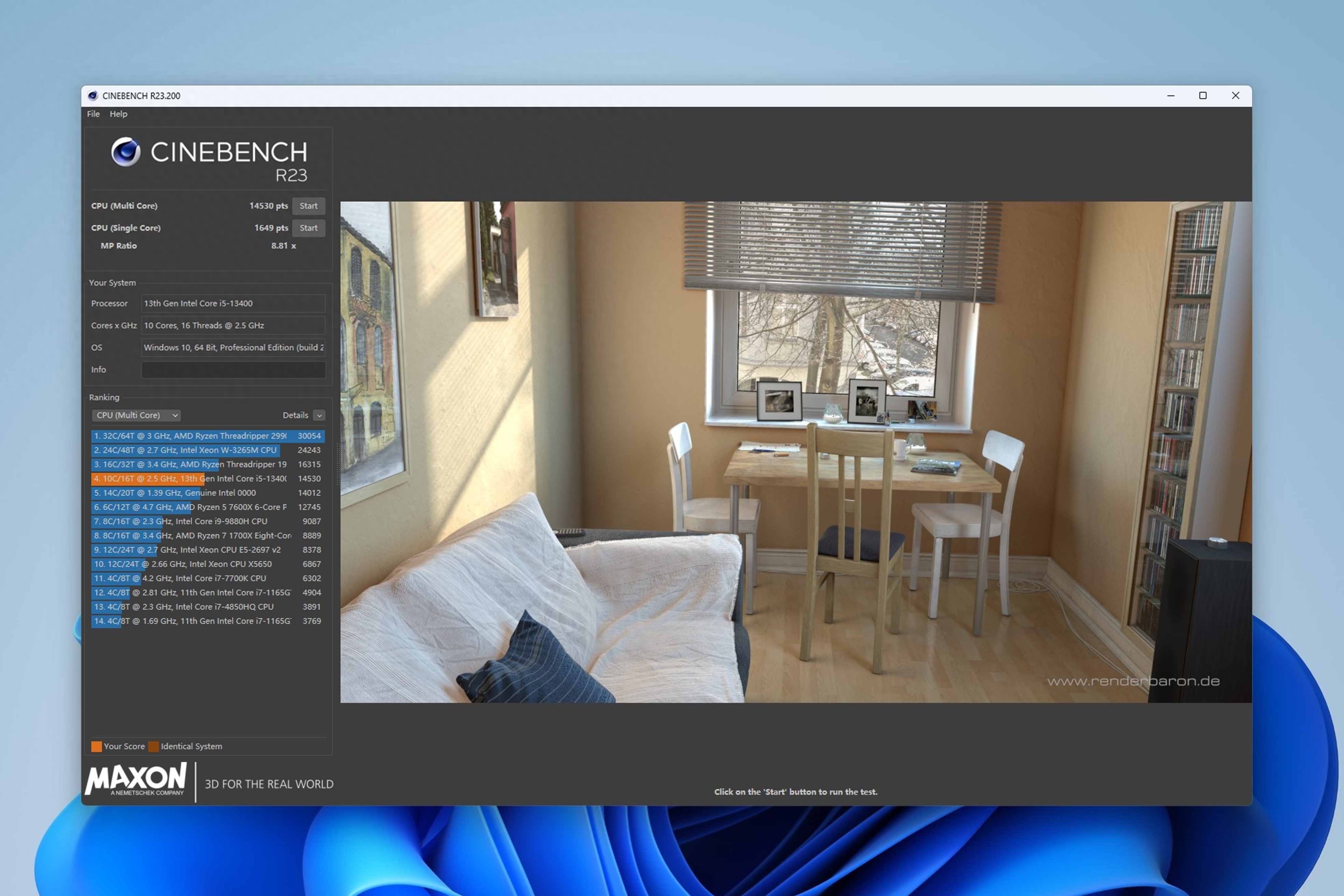Start the CPU Multi Core test

click(308, 206)
